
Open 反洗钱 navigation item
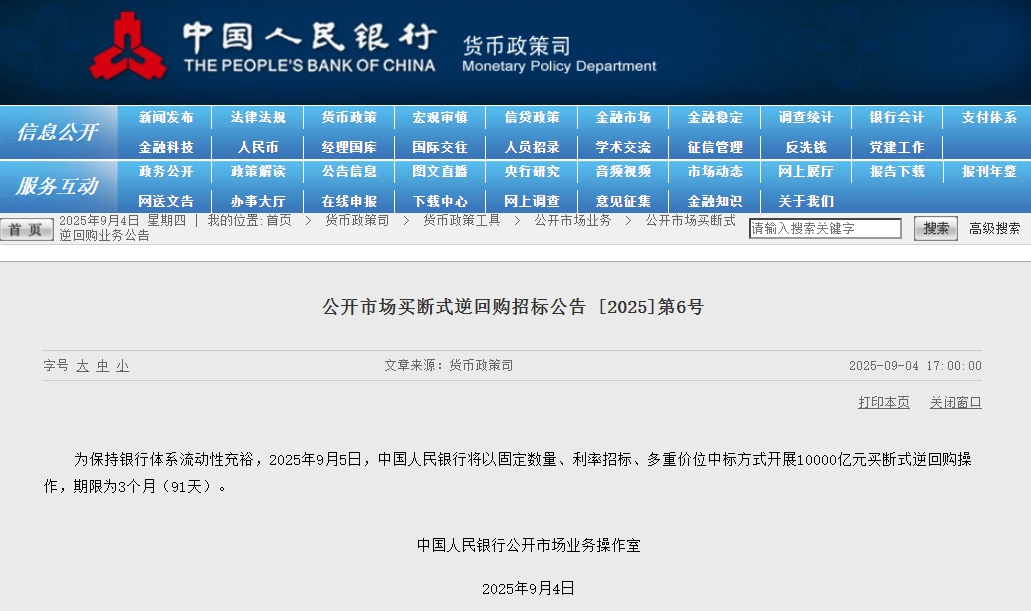tap(806, 147)
